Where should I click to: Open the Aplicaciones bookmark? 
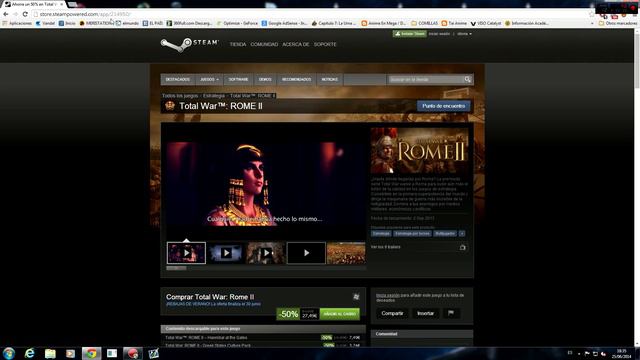coord(17,23)
